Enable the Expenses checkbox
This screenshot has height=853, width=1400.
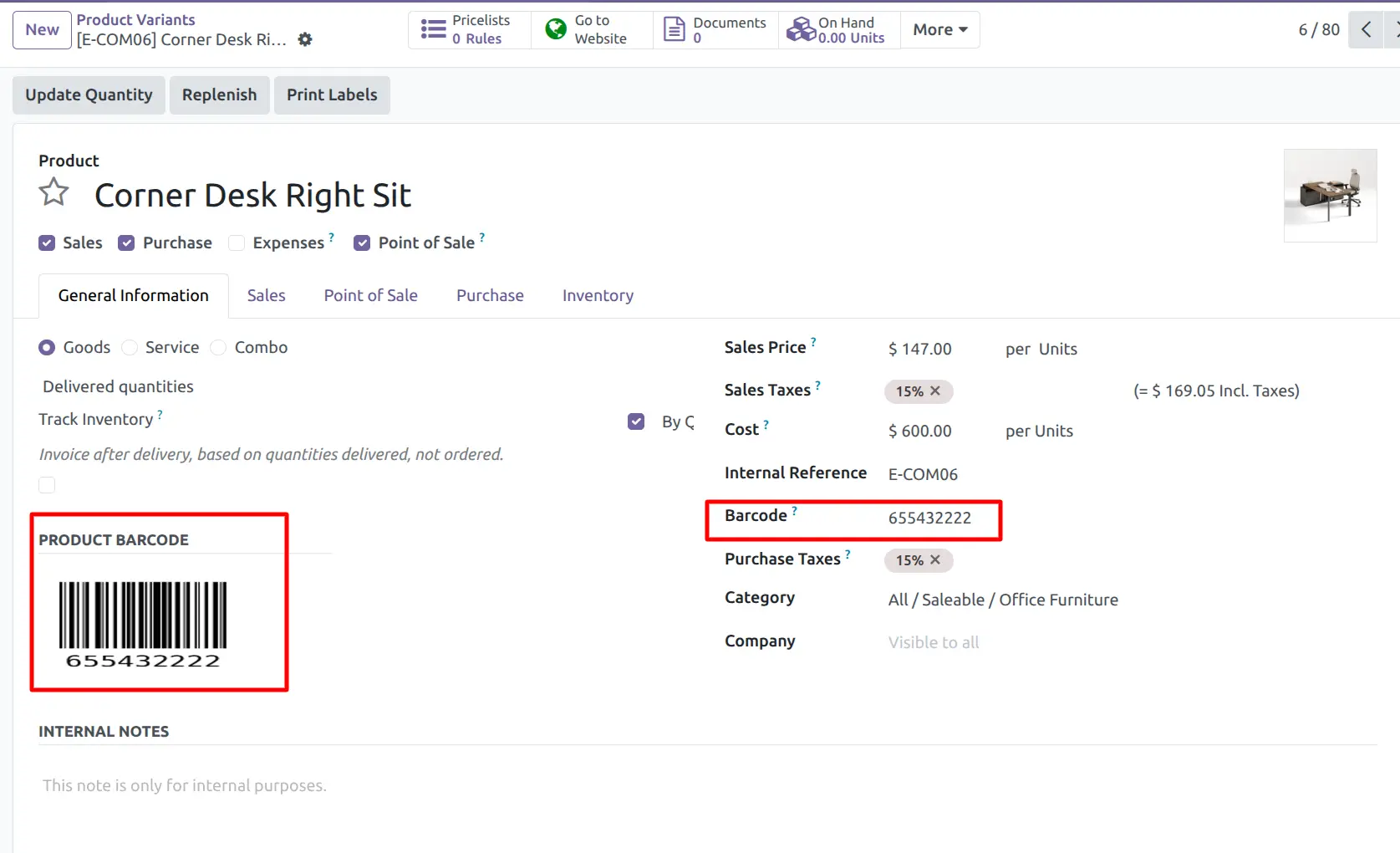point(237,243)
